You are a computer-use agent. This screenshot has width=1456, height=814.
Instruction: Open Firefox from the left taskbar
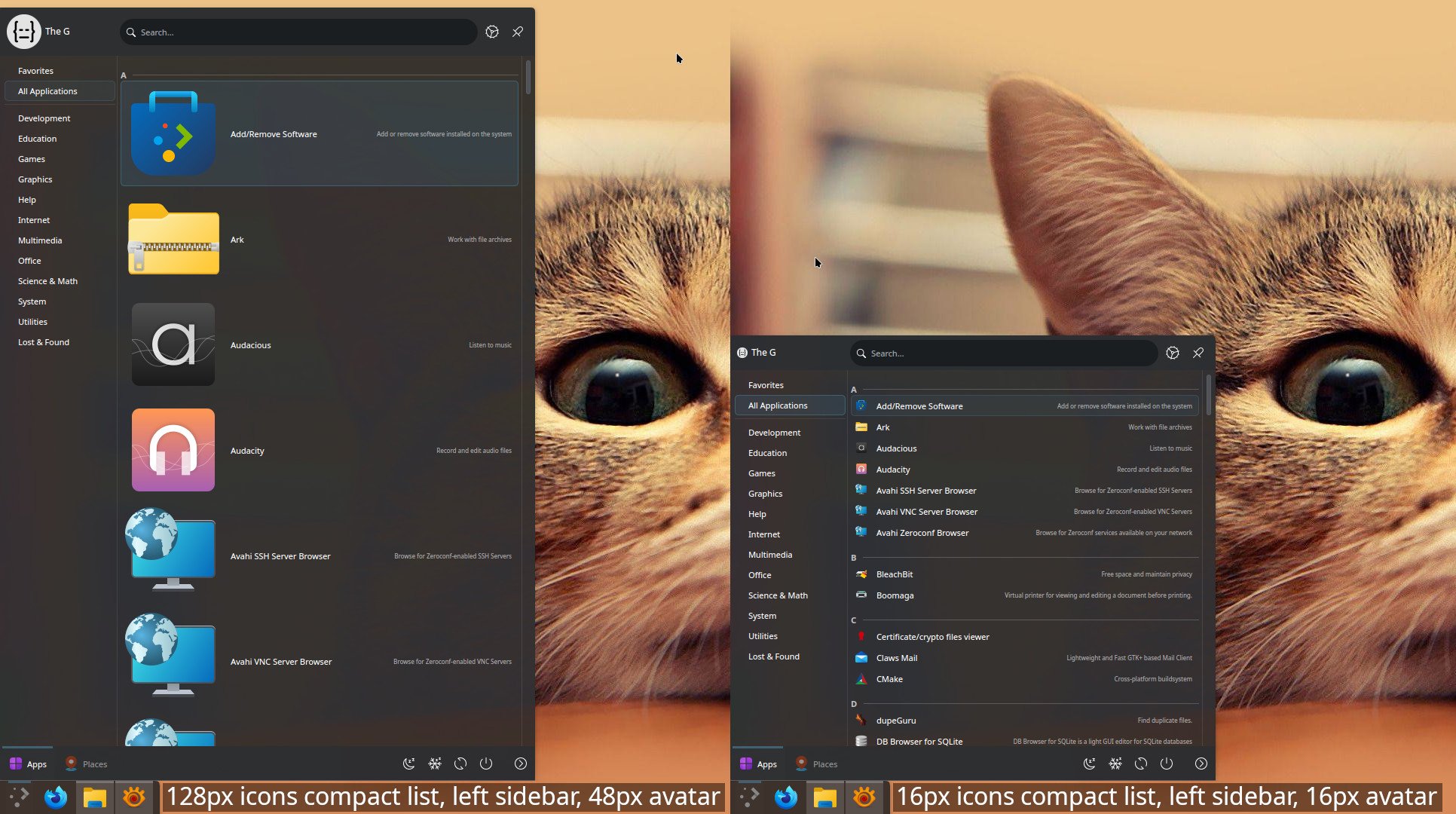56,797
